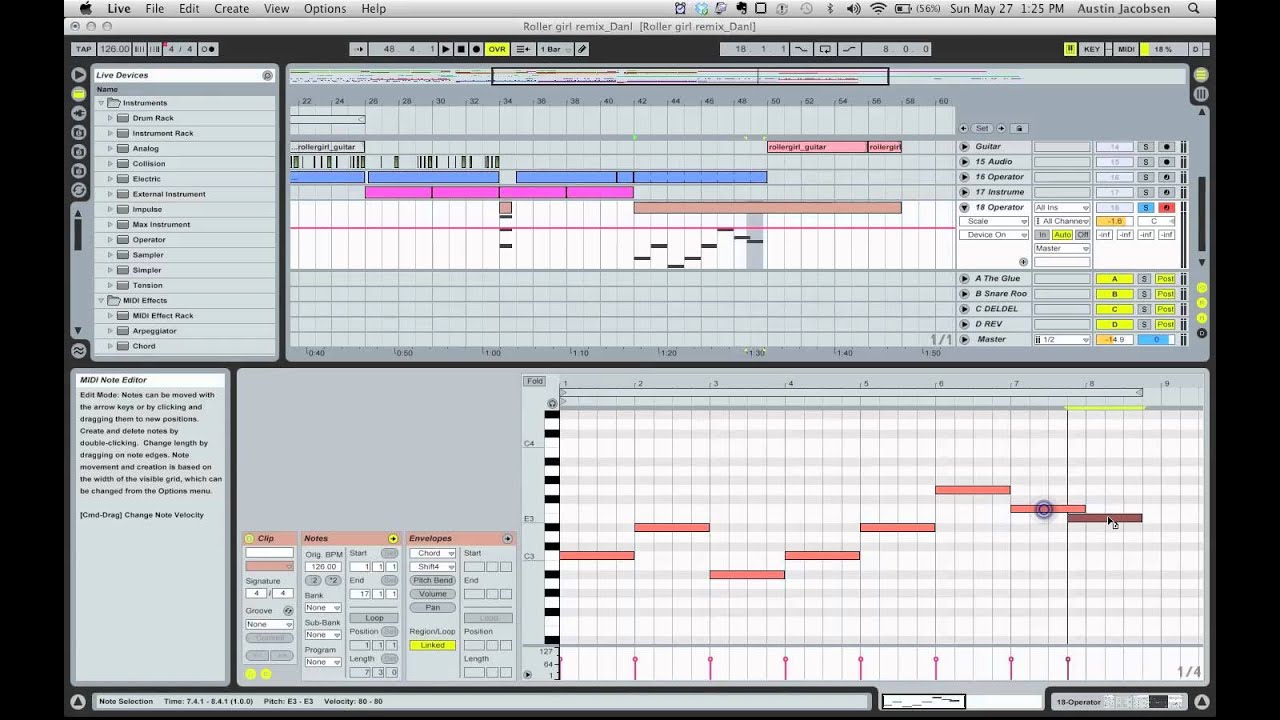Open the Chord envelope device dropdown

point(432,553)
